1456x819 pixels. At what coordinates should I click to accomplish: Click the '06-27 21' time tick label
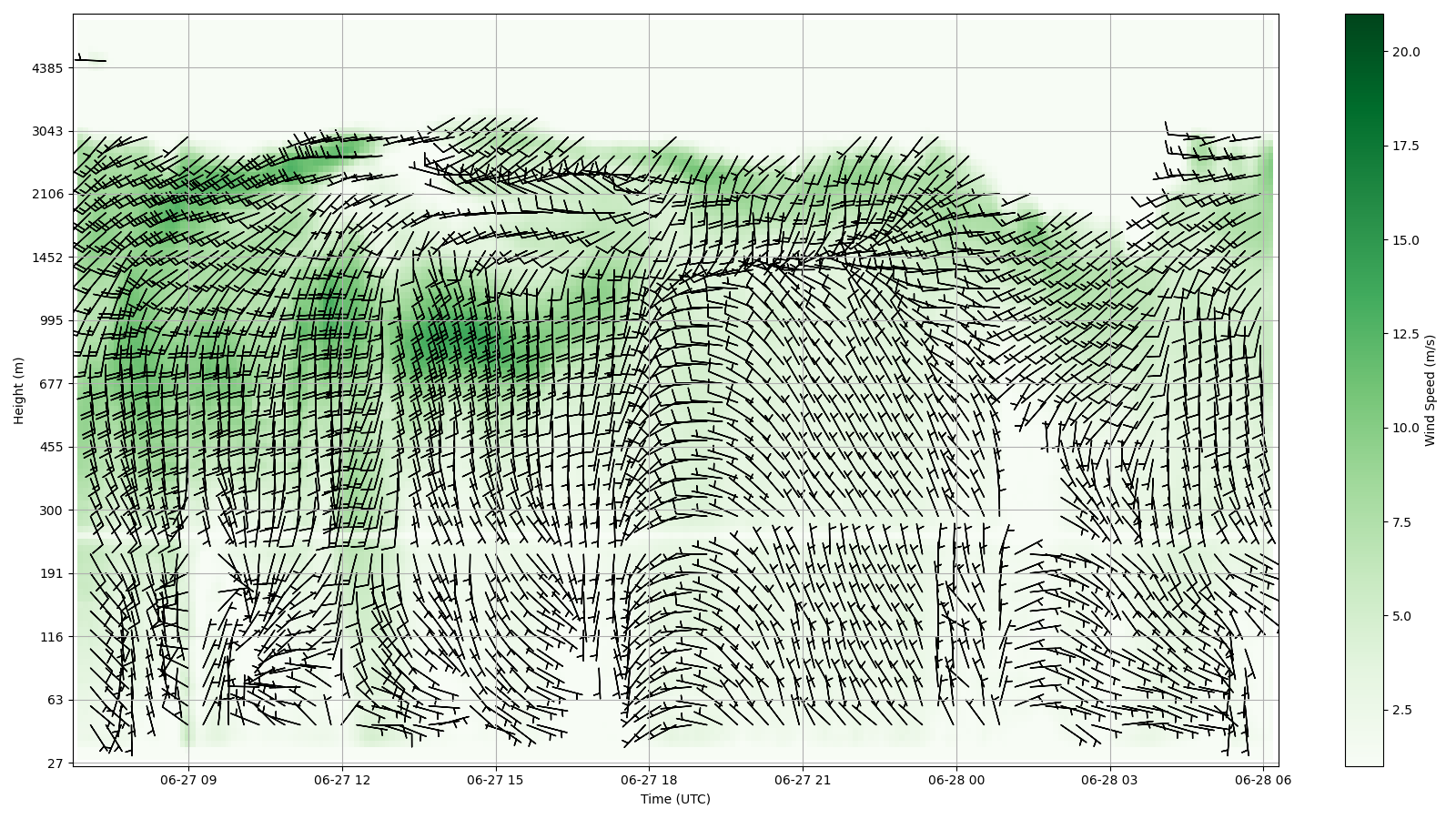pos(803,780)
